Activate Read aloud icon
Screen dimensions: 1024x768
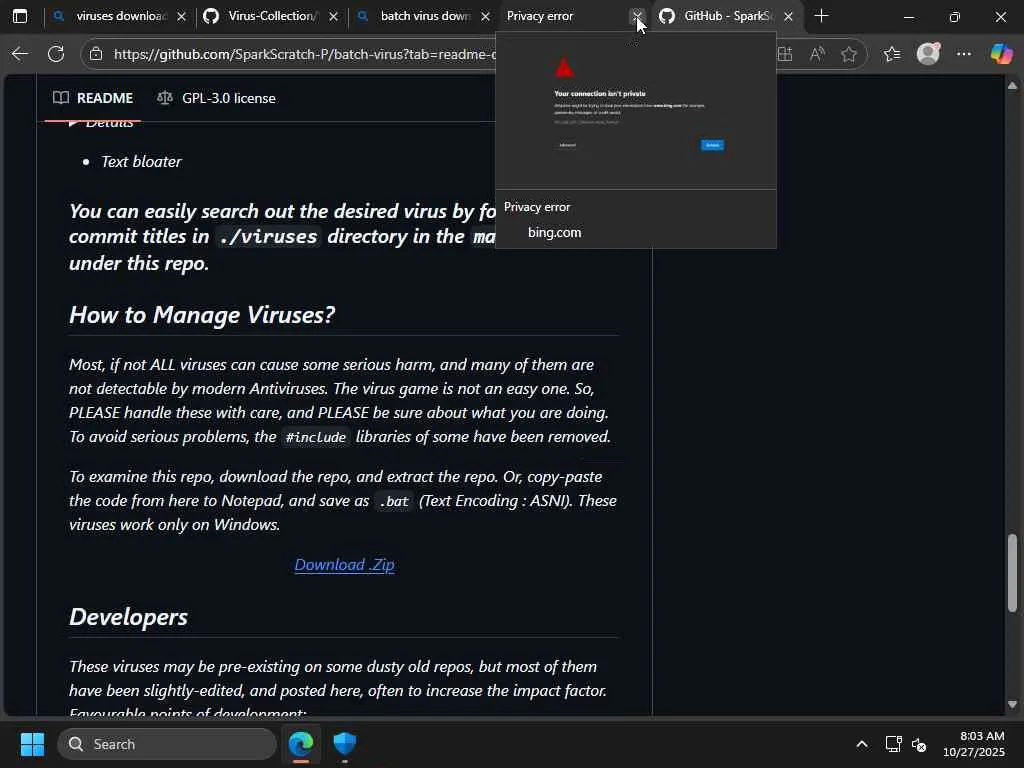tap(816, 54)
